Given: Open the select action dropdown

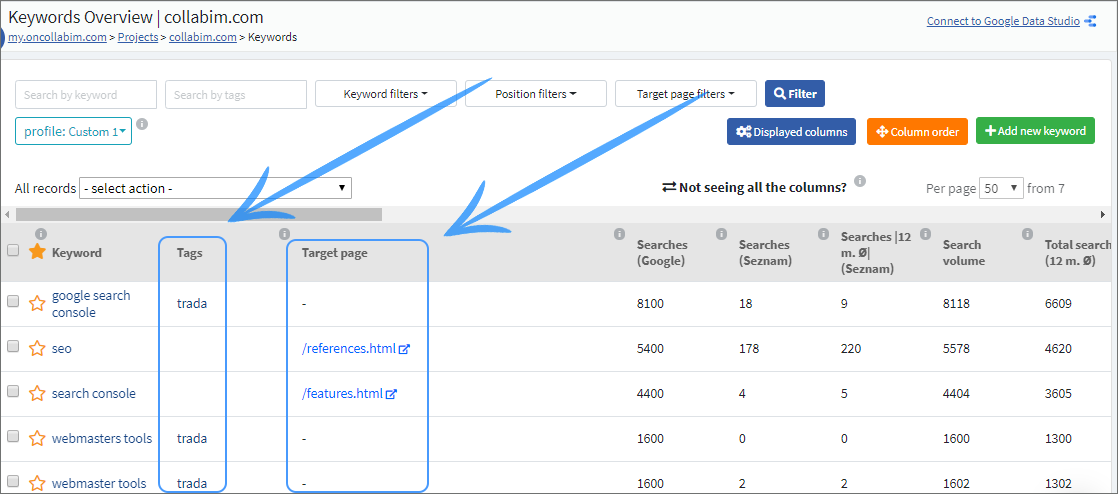Looking at the screenshot, I should pyautogui.click(x=215, y=188).
